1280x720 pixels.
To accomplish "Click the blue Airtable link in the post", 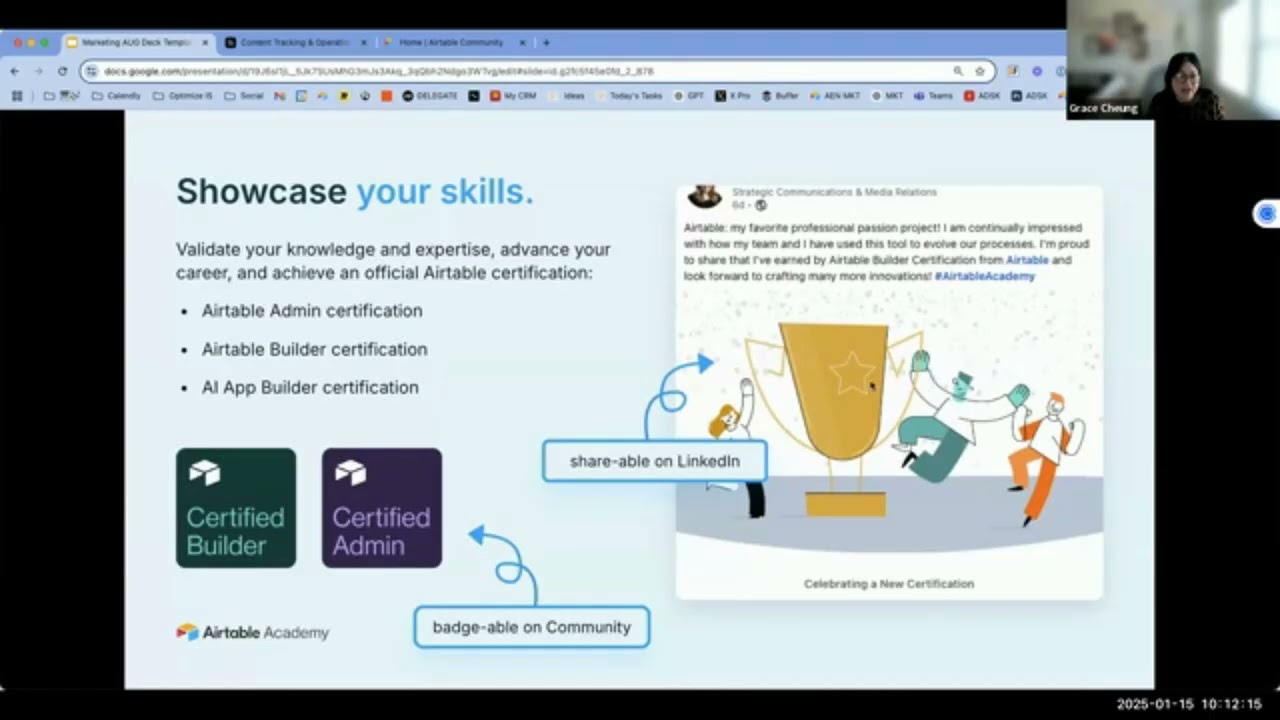I will click(1026, 260).
